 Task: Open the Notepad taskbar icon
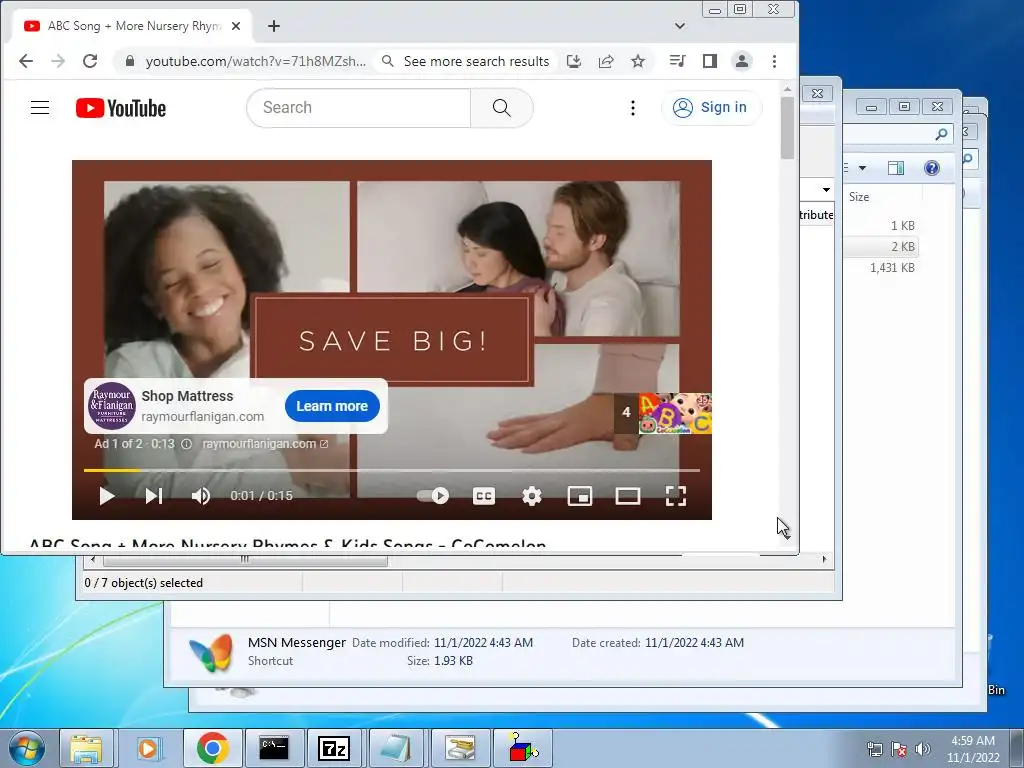[x=396, y=748]
